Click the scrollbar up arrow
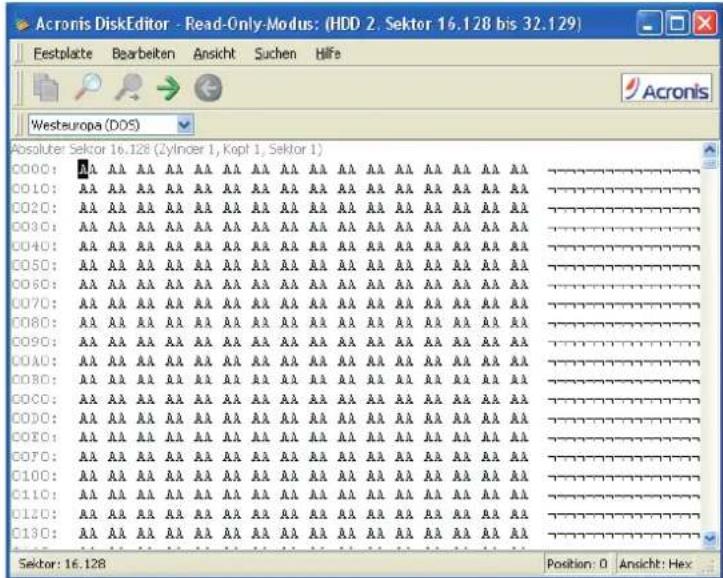Image resolution: width=723 pixels, height=578 pixels. (x=710, y=149)
